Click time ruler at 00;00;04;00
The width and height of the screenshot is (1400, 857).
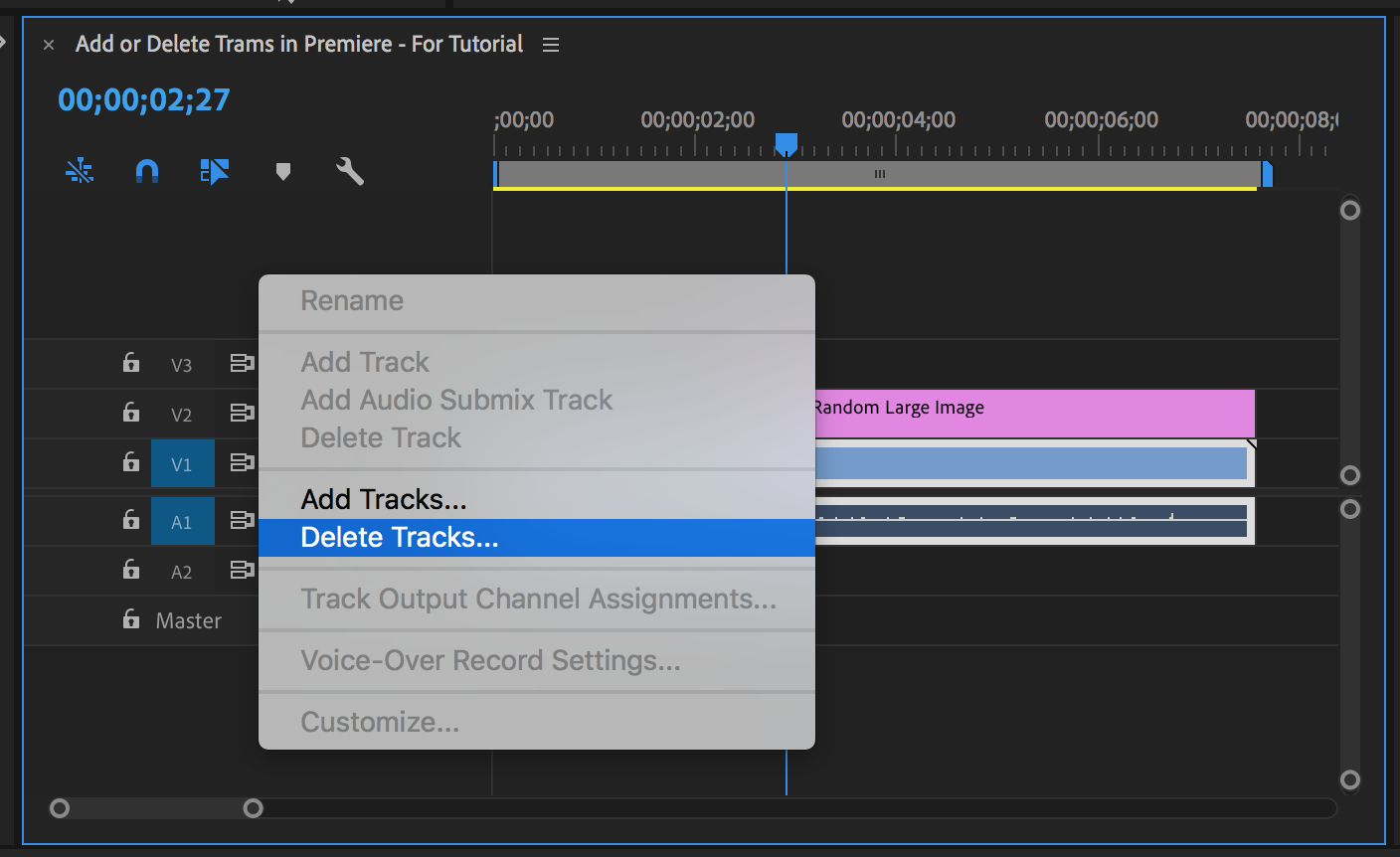tap(898, 120)
